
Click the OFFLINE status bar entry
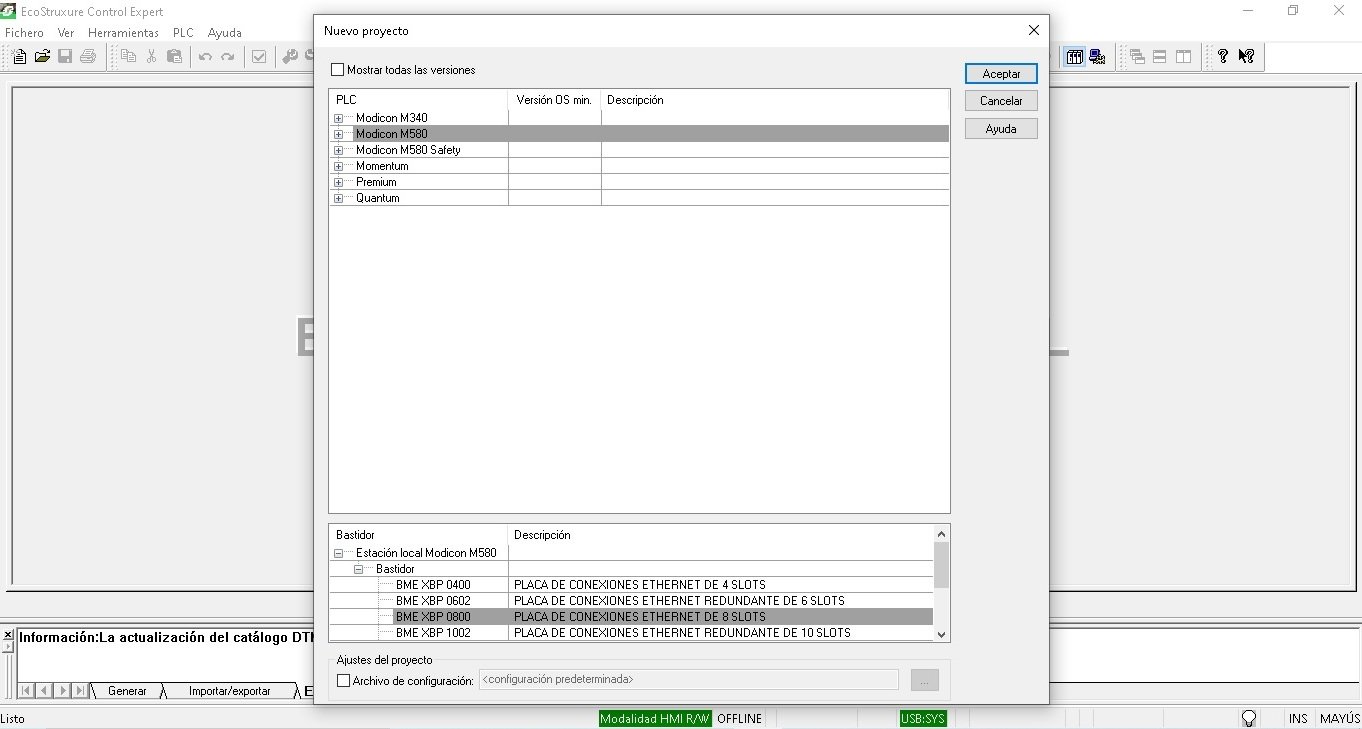740,718
